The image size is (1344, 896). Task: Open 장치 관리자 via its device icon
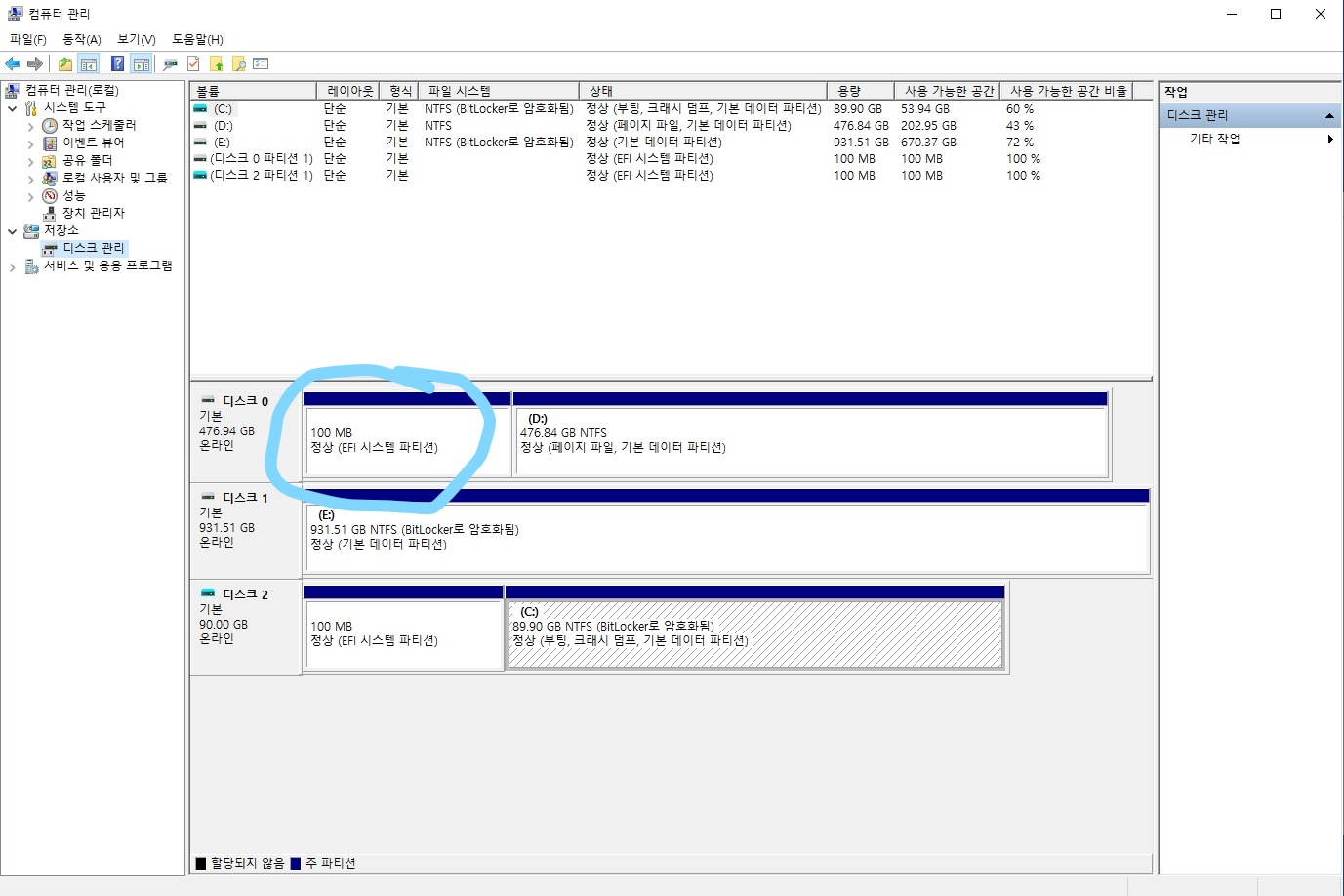tap(50, 213)
